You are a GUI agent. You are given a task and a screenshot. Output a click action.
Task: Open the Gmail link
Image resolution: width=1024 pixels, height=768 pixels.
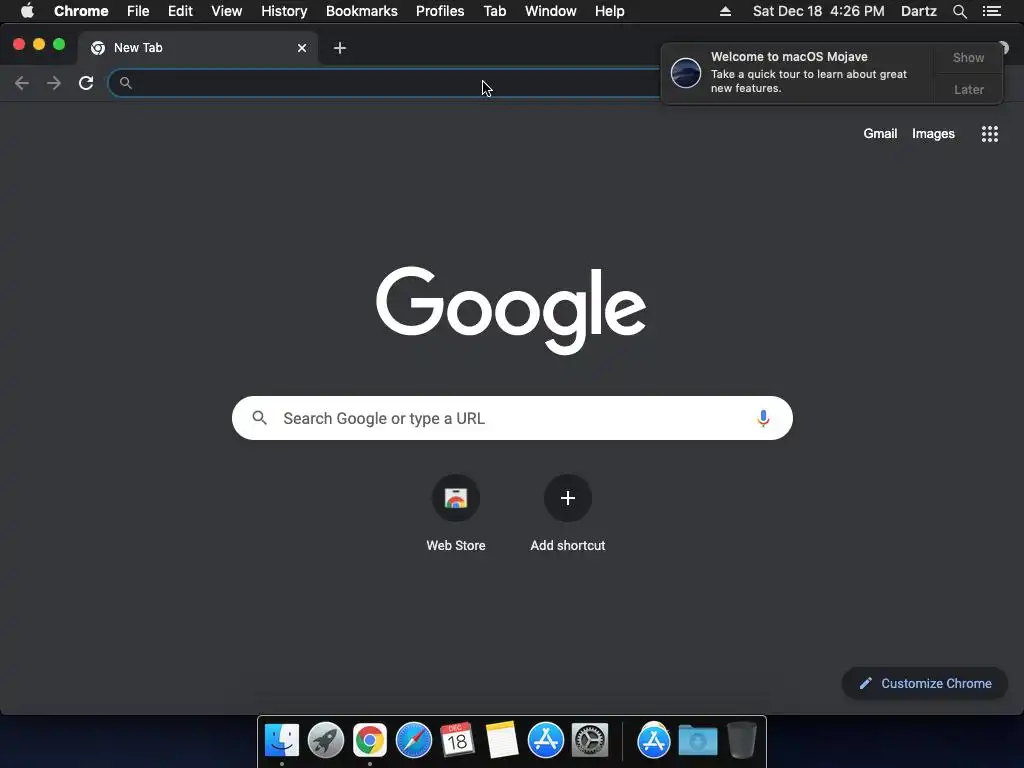coord(880,133)
